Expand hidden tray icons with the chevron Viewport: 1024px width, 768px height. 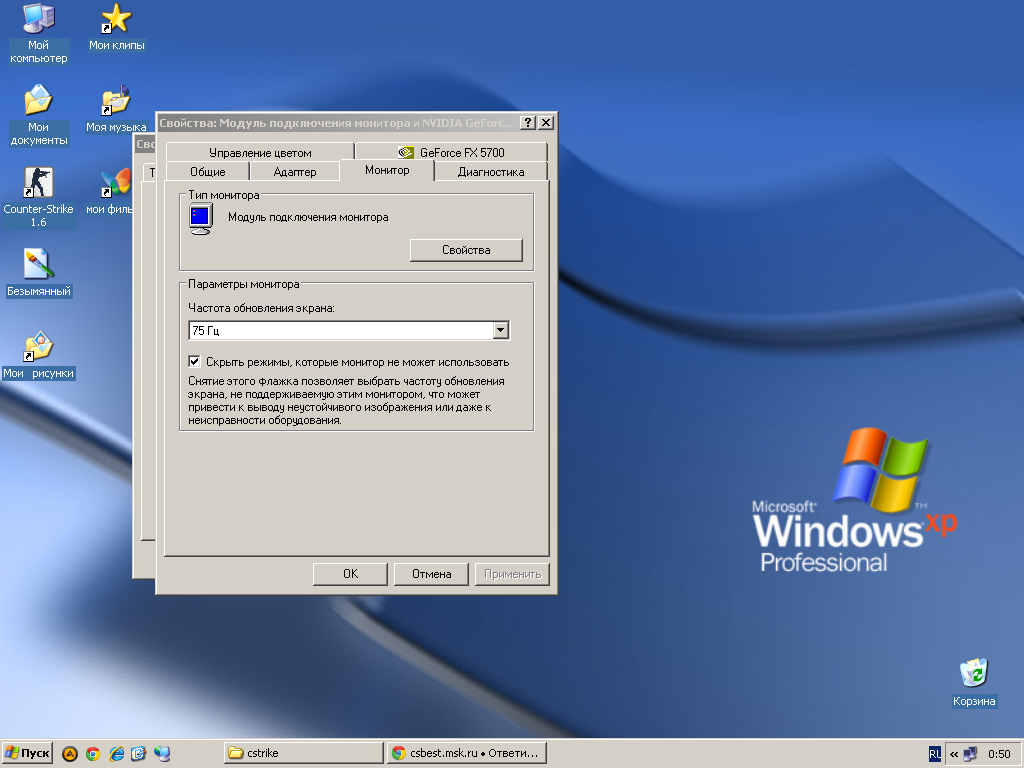point(953,754)
